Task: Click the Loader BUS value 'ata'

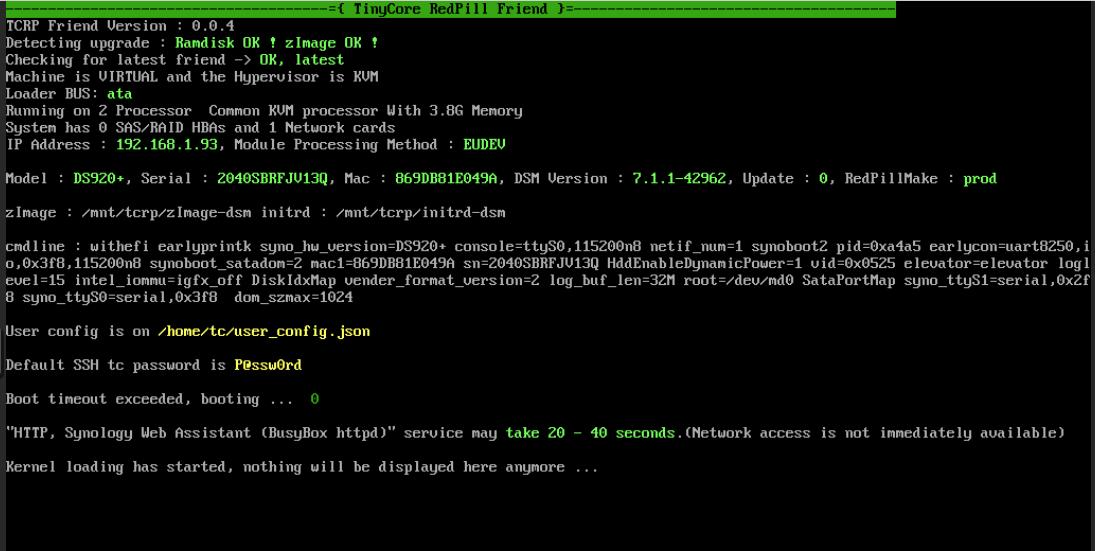Action: [x=119, y=94]
